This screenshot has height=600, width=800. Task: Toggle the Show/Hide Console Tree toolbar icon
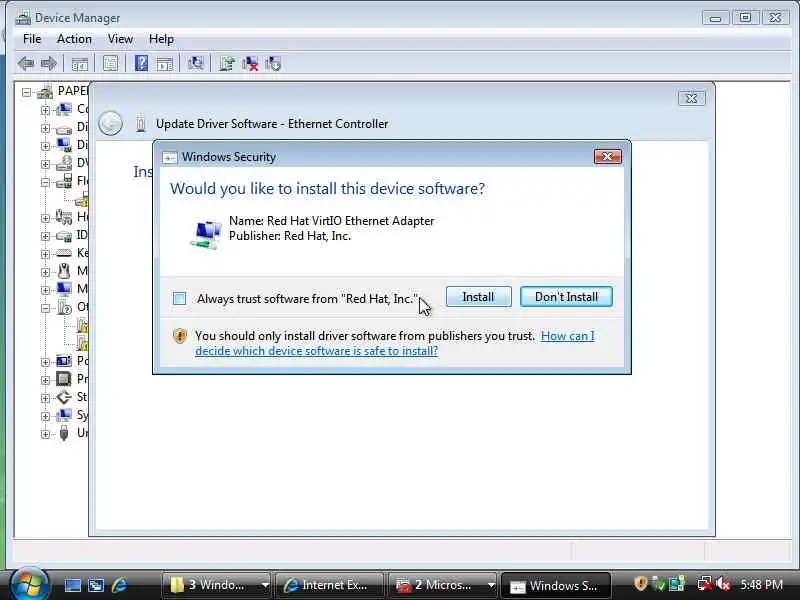tap(80, 64)
